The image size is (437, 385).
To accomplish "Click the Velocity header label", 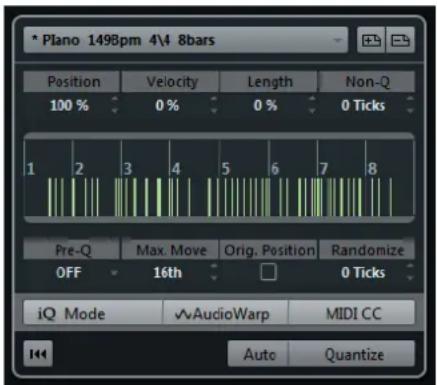I will (170, 82).
